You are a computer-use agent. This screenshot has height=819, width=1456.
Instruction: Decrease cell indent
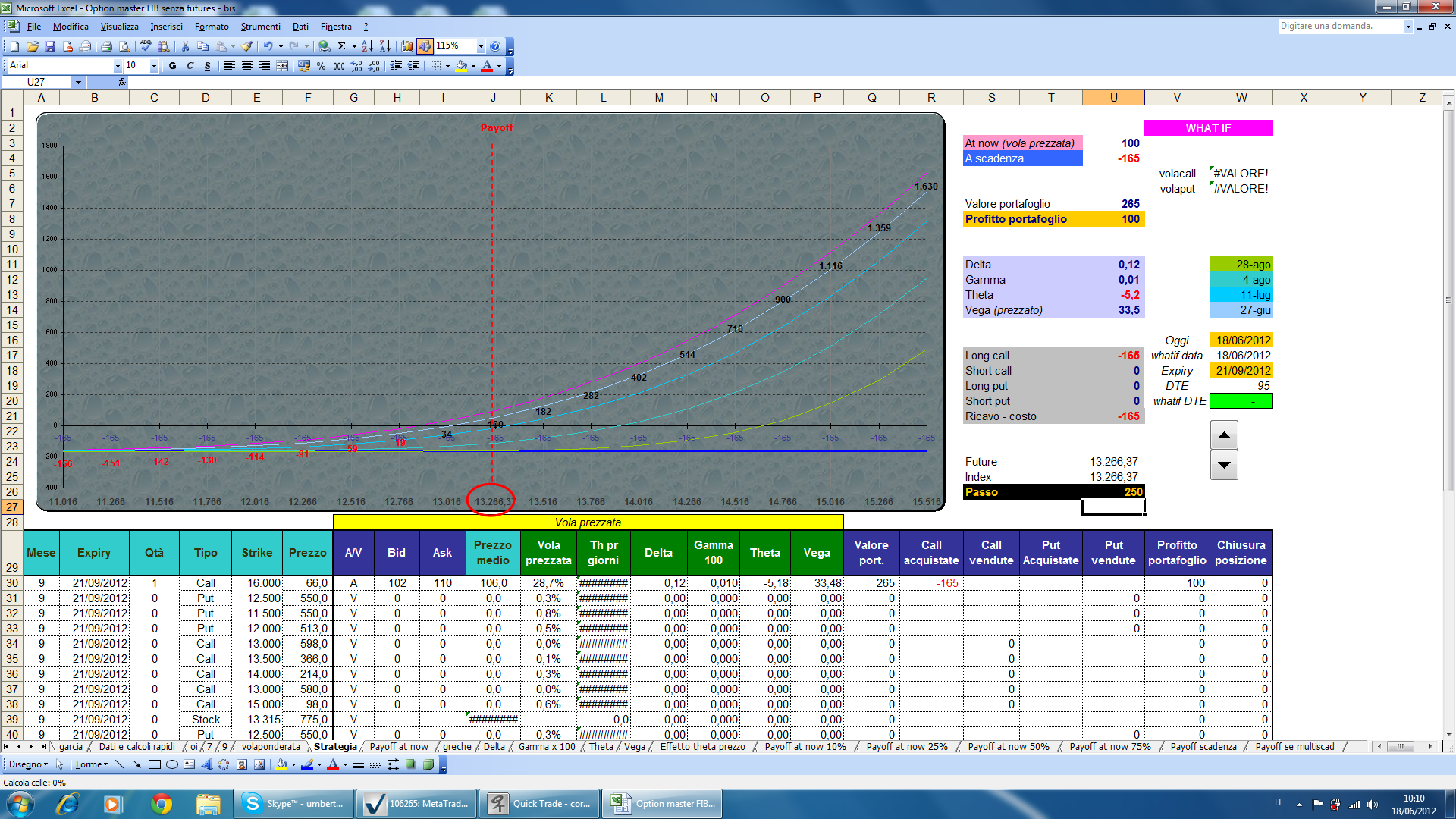pos(396,66)
